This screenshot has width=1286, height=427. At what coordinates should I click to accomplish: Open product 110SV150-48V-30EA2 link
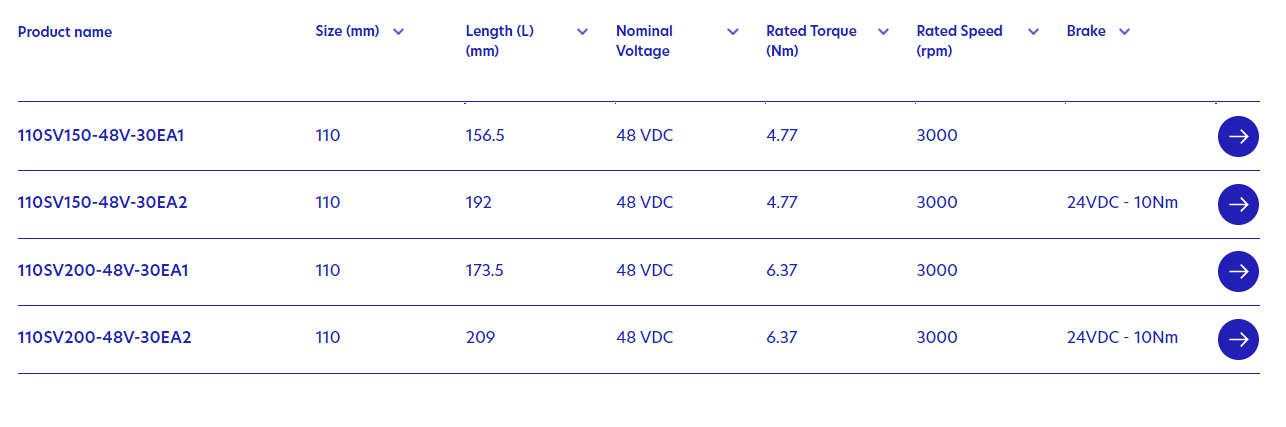103,202
